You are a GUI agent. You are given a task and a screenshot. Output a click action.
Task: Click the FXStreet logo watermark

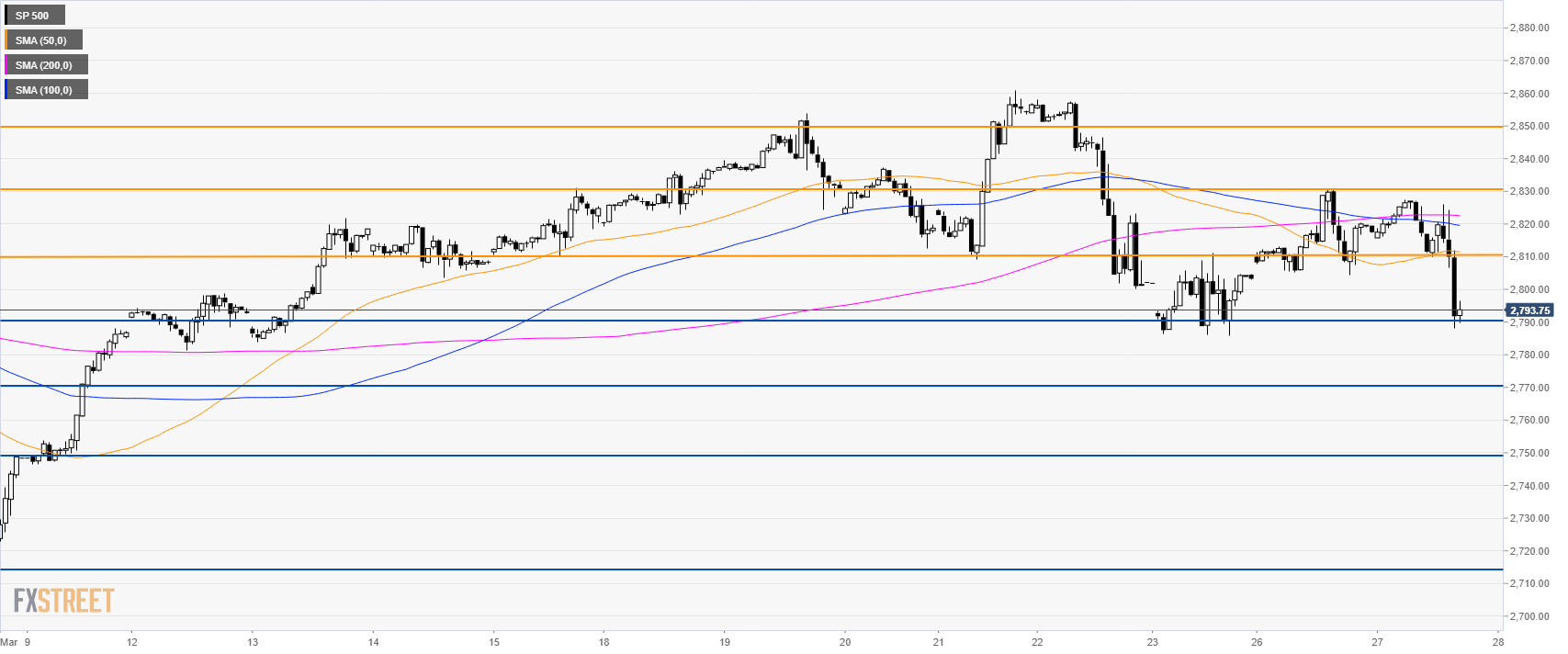pos(63,601)
